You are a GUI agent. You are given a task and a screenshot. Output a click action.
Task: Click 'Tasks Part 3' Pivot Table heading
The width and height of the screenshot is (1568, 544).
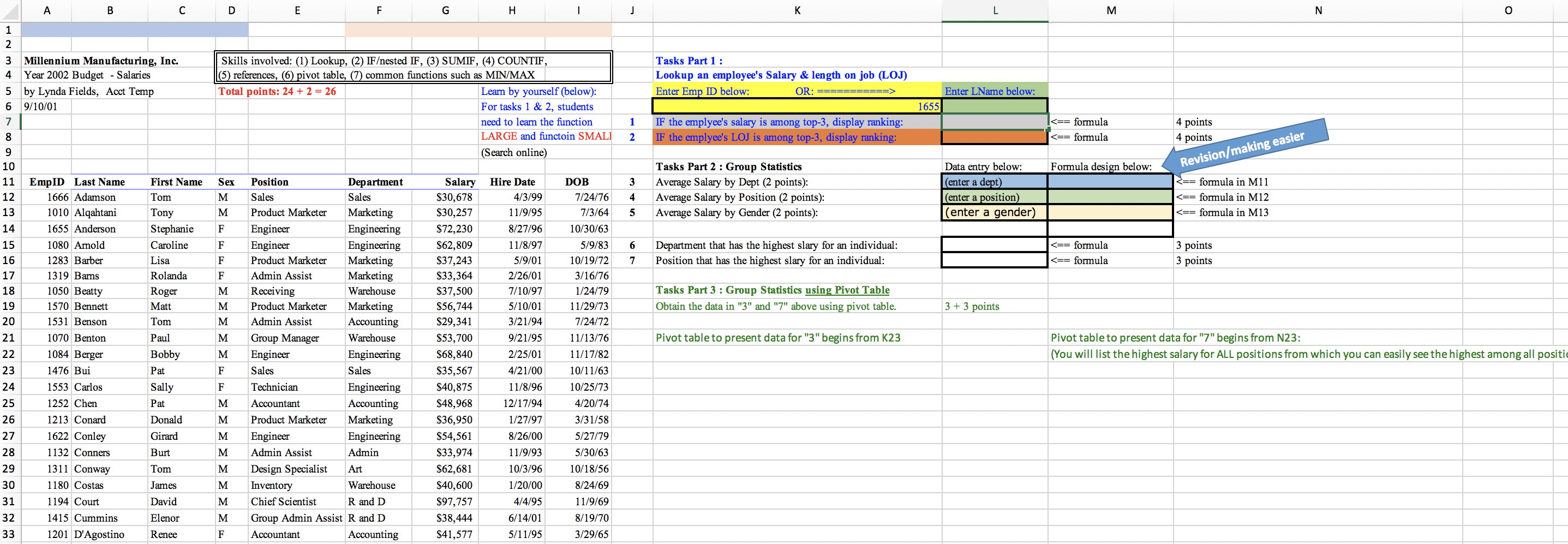(x=773, y=290)
